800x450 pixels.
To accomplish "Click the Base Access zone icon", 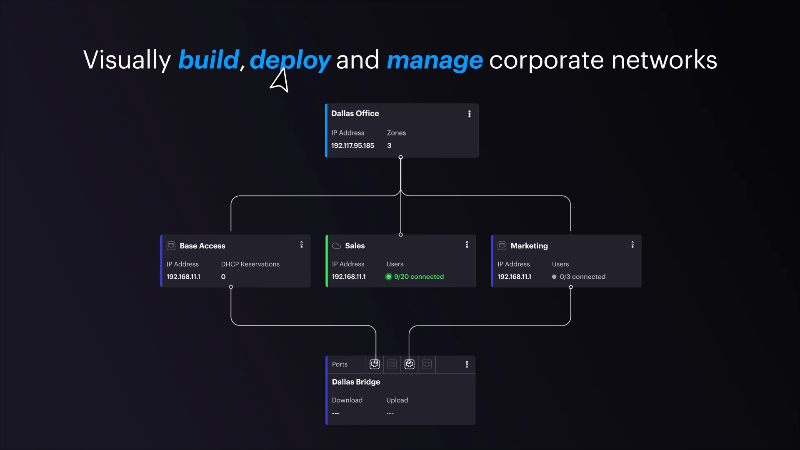I will click(x=171, y=245).
